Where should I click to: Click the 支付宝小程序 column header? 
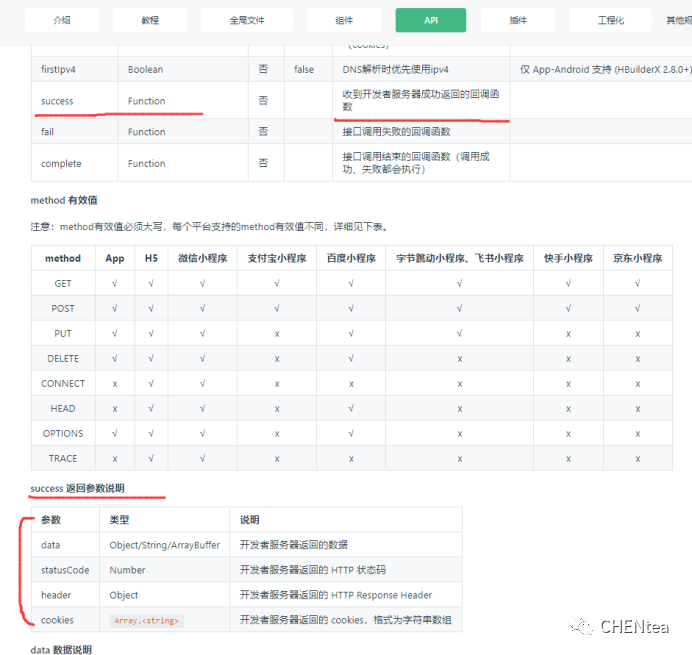276,258
